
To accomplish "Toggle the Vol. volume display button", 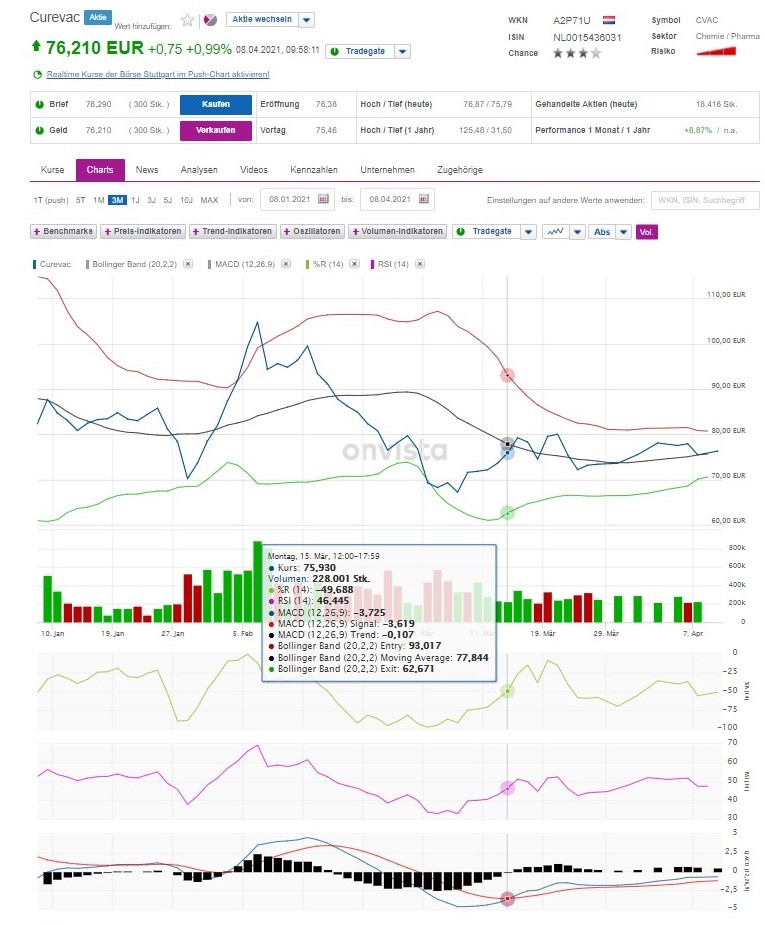I will tap(646, 232).
